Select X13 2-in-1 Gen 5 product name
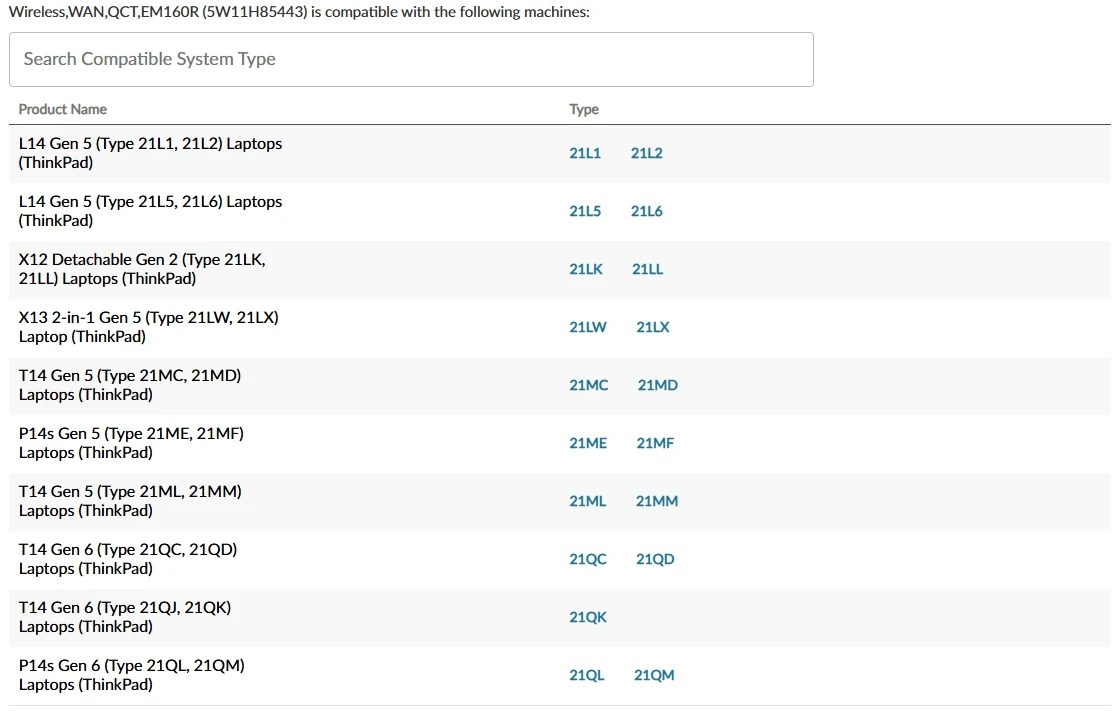This screenshot has width=1118, height=720. pyautogui.click(x=148, y=327)
